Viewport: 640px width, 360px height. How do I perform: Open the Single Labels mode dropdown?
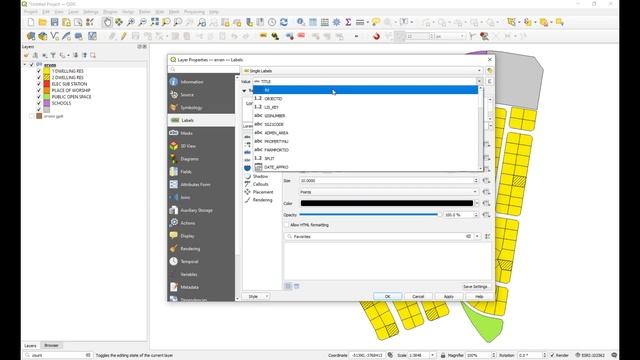(x=362, y=71)
